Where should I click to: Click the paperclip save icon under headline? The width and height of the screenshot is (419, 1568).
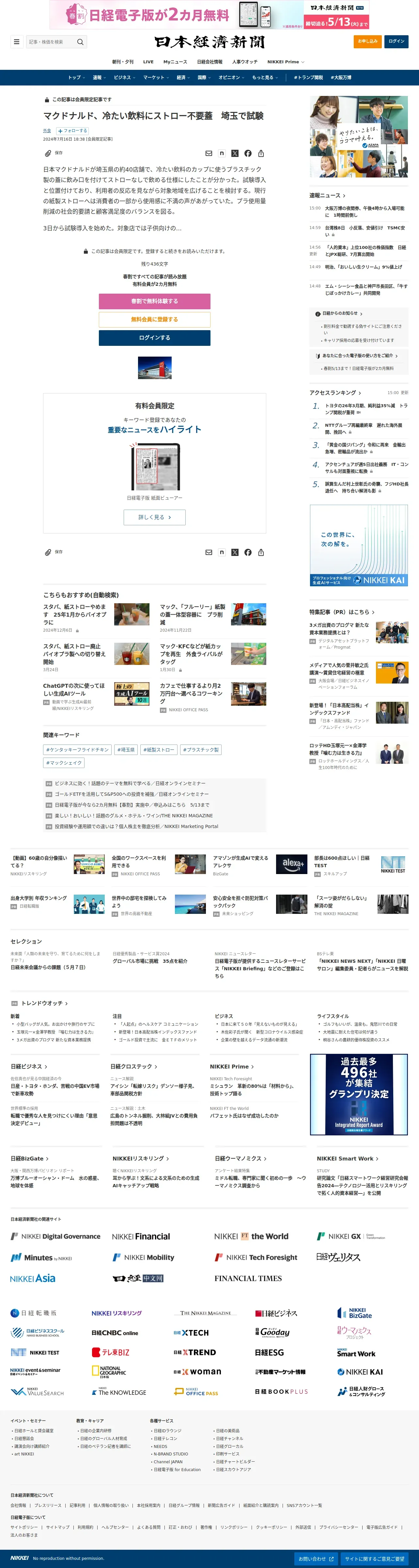click(x=48, y=153)
